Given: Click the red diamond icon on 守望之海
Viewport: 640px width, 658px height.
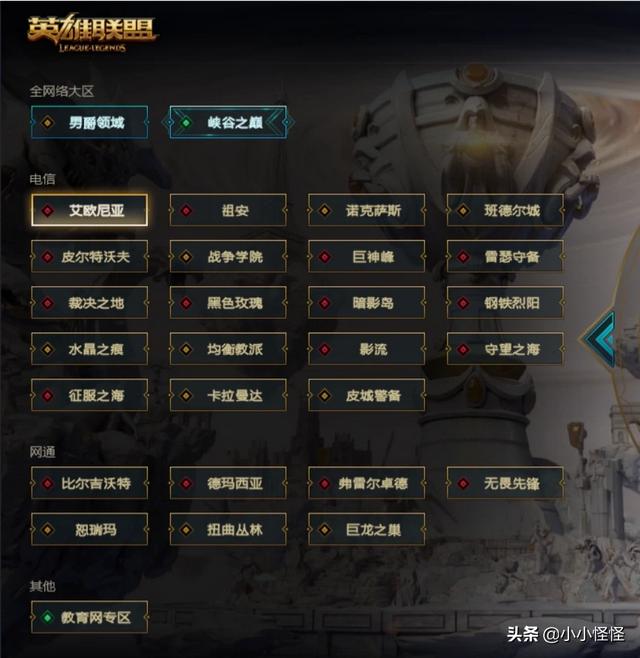Looking at the screenshot, I should 463,349.
